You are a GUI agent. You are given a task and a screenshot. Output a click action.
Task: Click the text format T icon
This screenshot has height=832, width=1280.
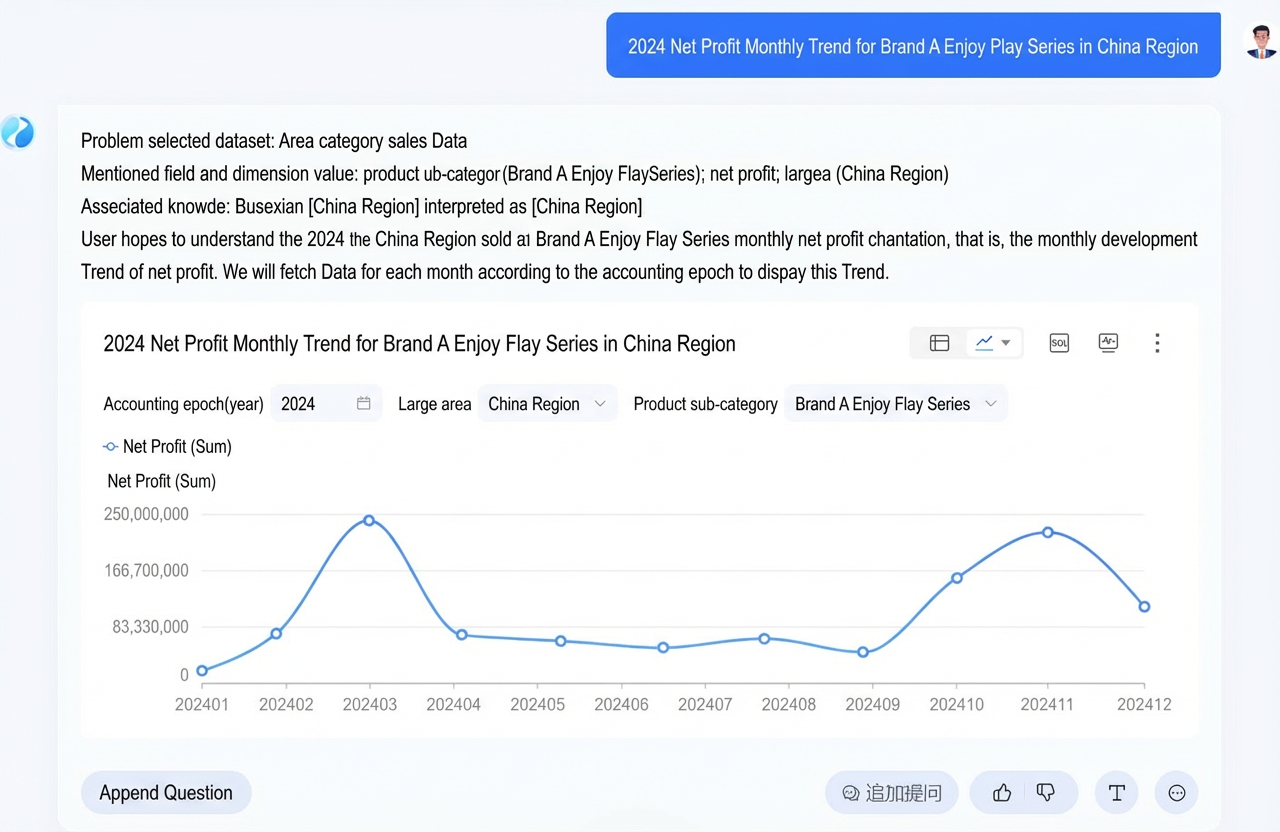1117,793
